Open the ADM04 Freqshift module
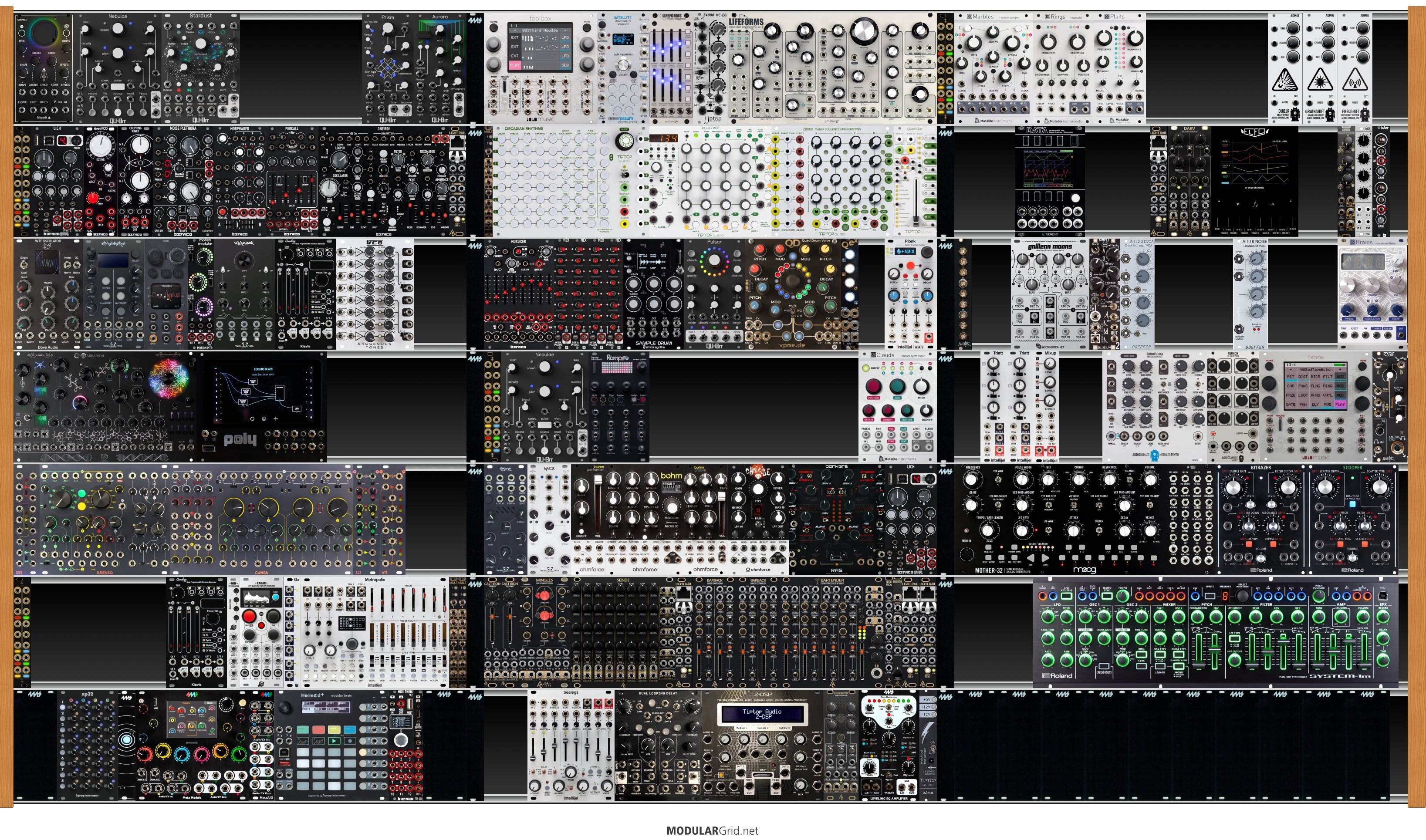This screenshot has width=1426, height=840. click(1355, 68)
